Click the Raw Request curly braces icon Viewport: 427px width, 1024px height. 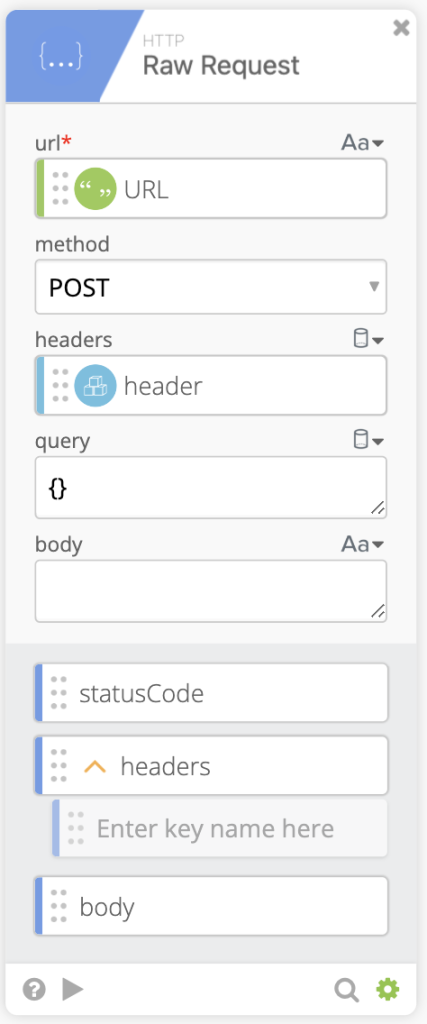point(61,57)
